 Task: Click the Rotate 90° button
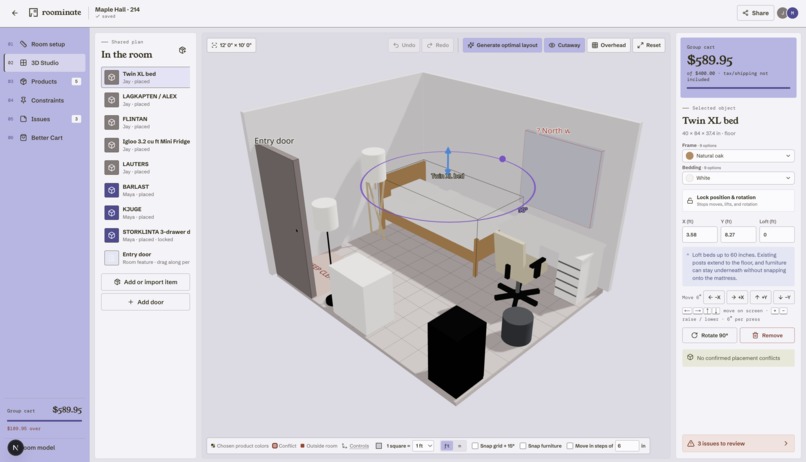(709, 335)
